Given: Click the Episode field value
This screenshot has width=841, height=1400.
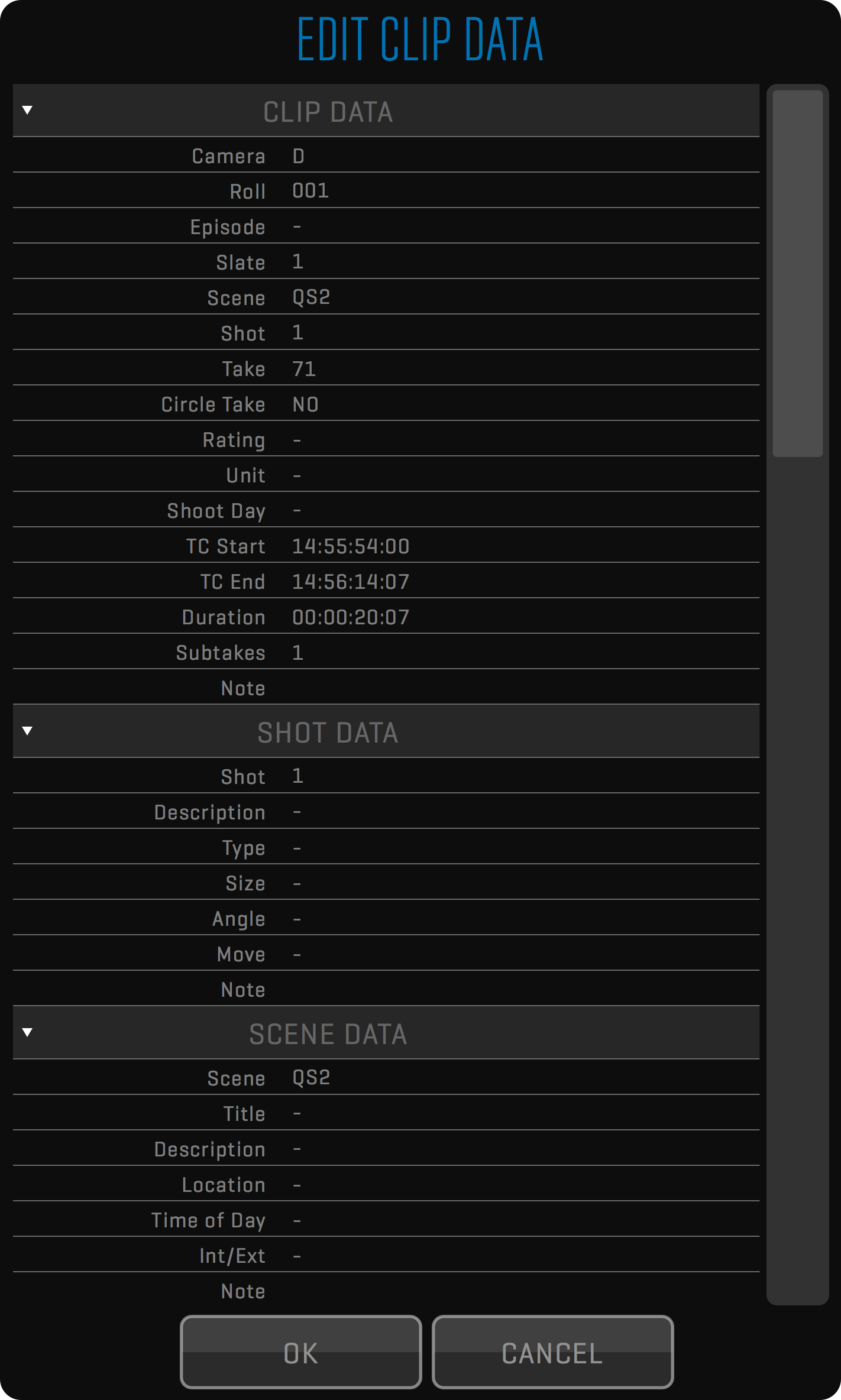Looking at the screenshot, I should [297, 227].
